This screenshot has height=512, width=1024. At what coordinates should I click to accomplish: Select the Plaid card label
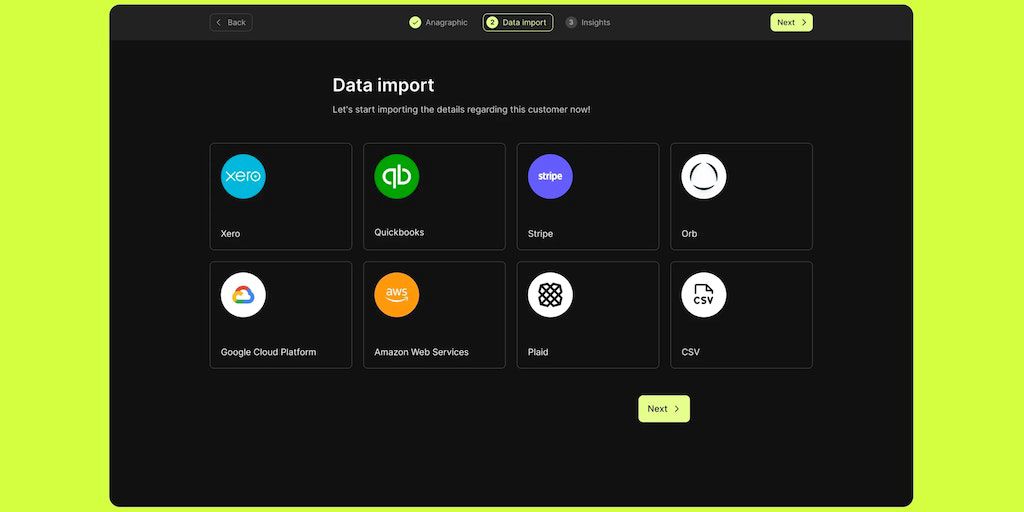click(x=538, y=352)
